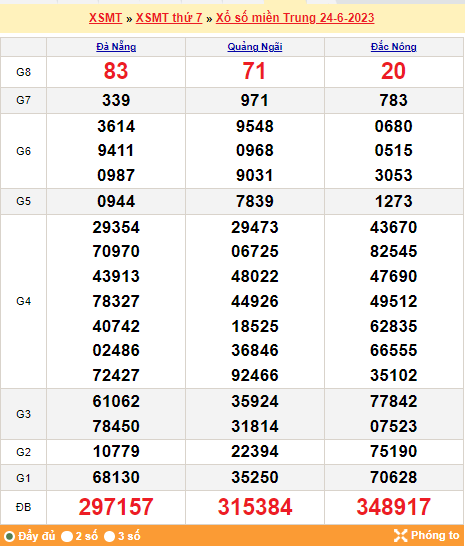465x546 pixels.
Task: Click the Phóng to expand icon
Action: tap(401, 536)
